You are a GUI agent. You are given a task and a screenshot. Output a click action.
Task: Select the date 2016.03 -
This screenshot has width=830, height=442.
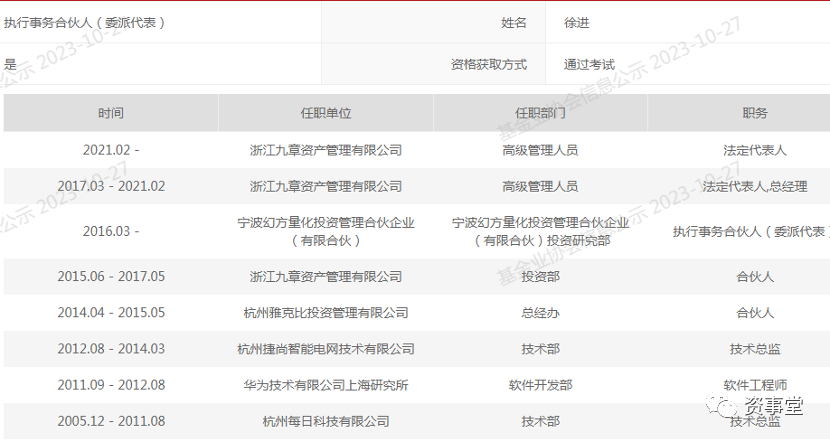tap(111, 231)
